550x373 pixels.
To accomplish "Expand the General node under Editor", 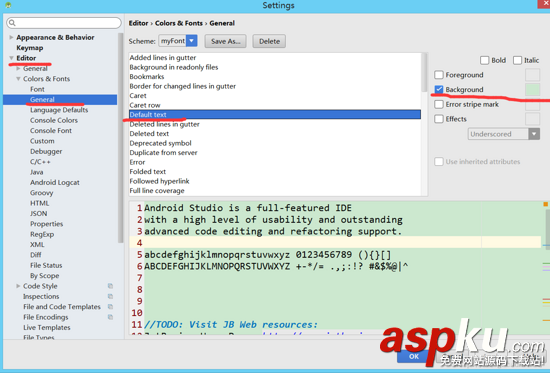I will coord(18,68).
